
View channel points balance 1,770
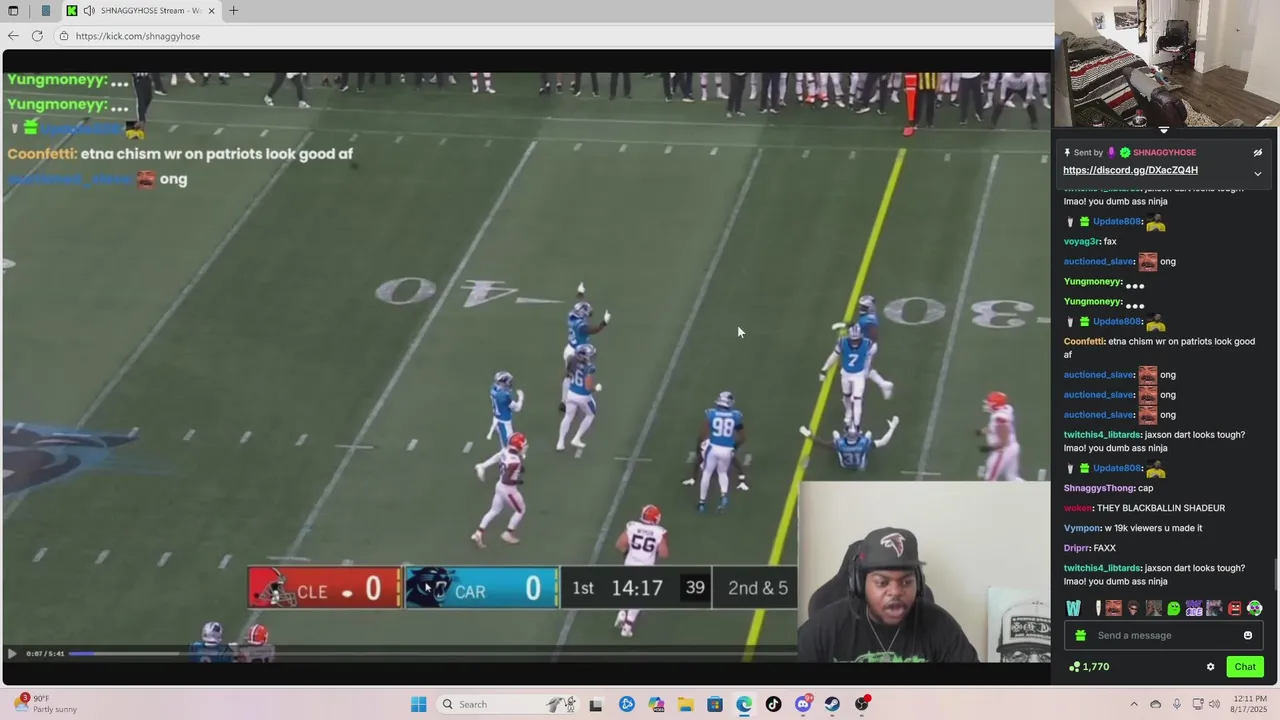click(1089, 667)
